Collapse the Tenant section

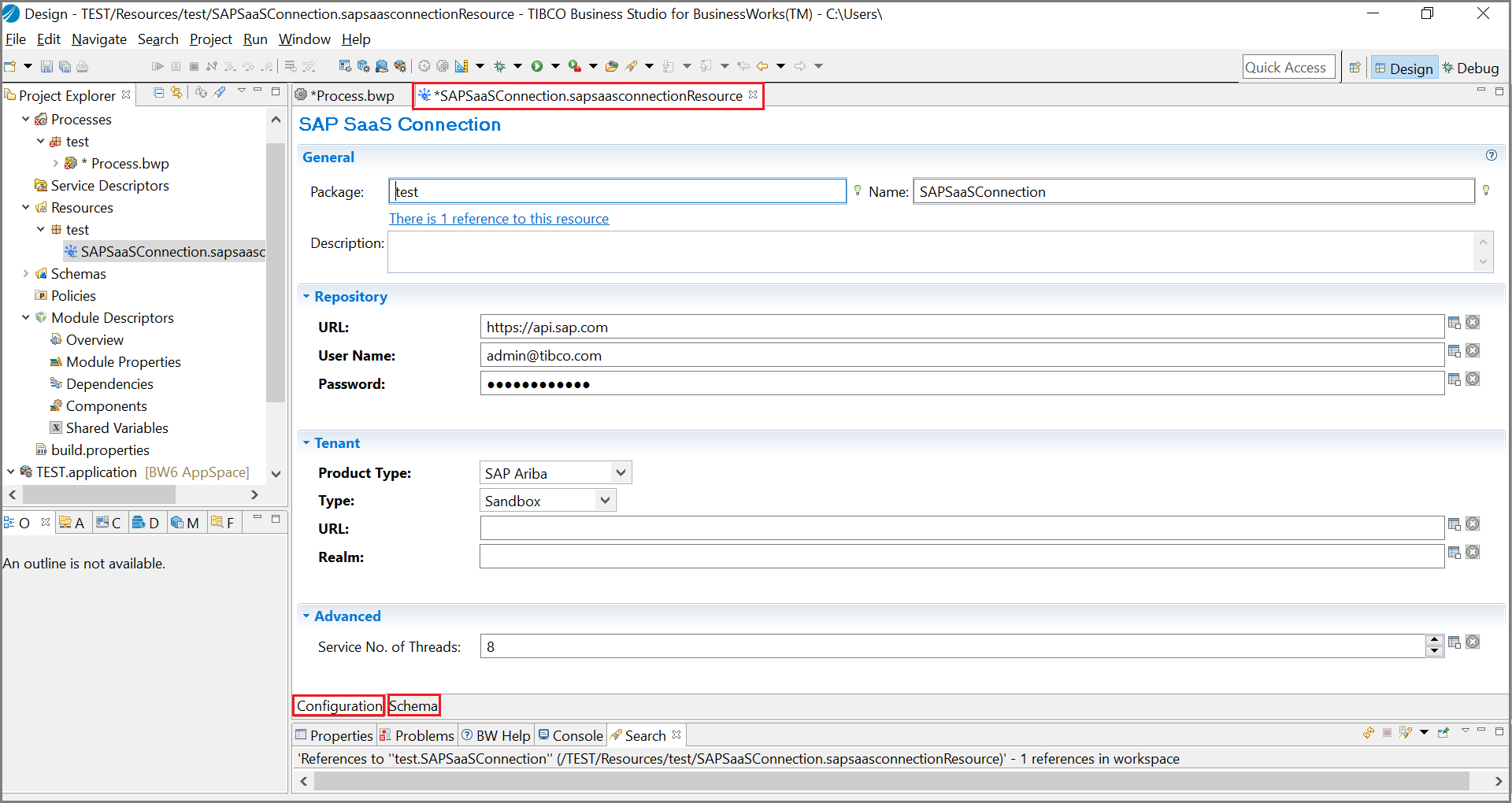306,443
